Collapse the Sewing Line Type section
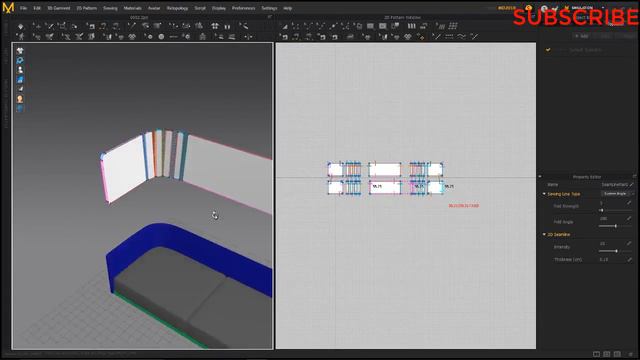This screenshot has width=640, height=360. (544, 193)
